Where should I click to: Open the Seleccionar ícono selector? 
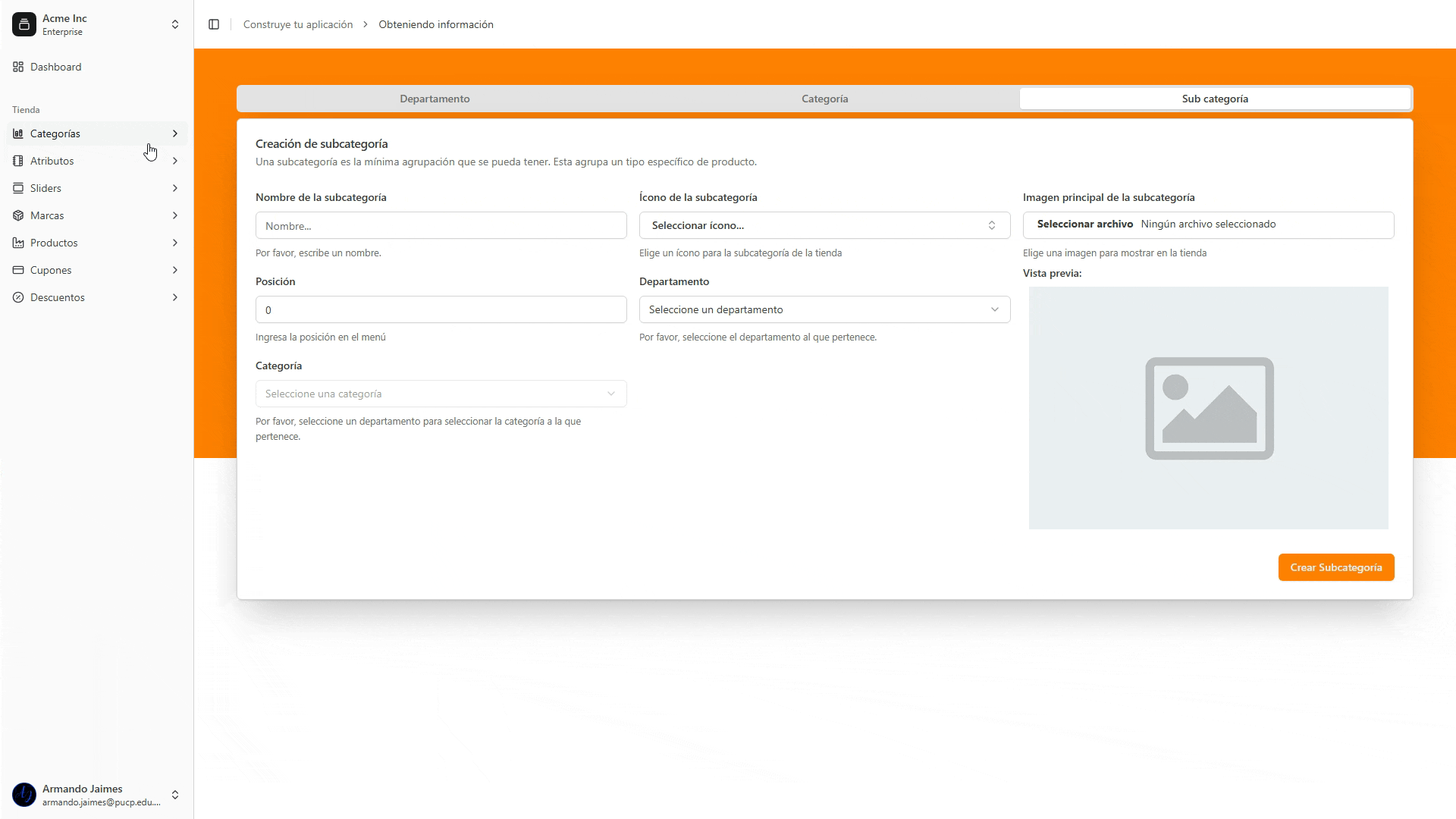coord(824,225)
